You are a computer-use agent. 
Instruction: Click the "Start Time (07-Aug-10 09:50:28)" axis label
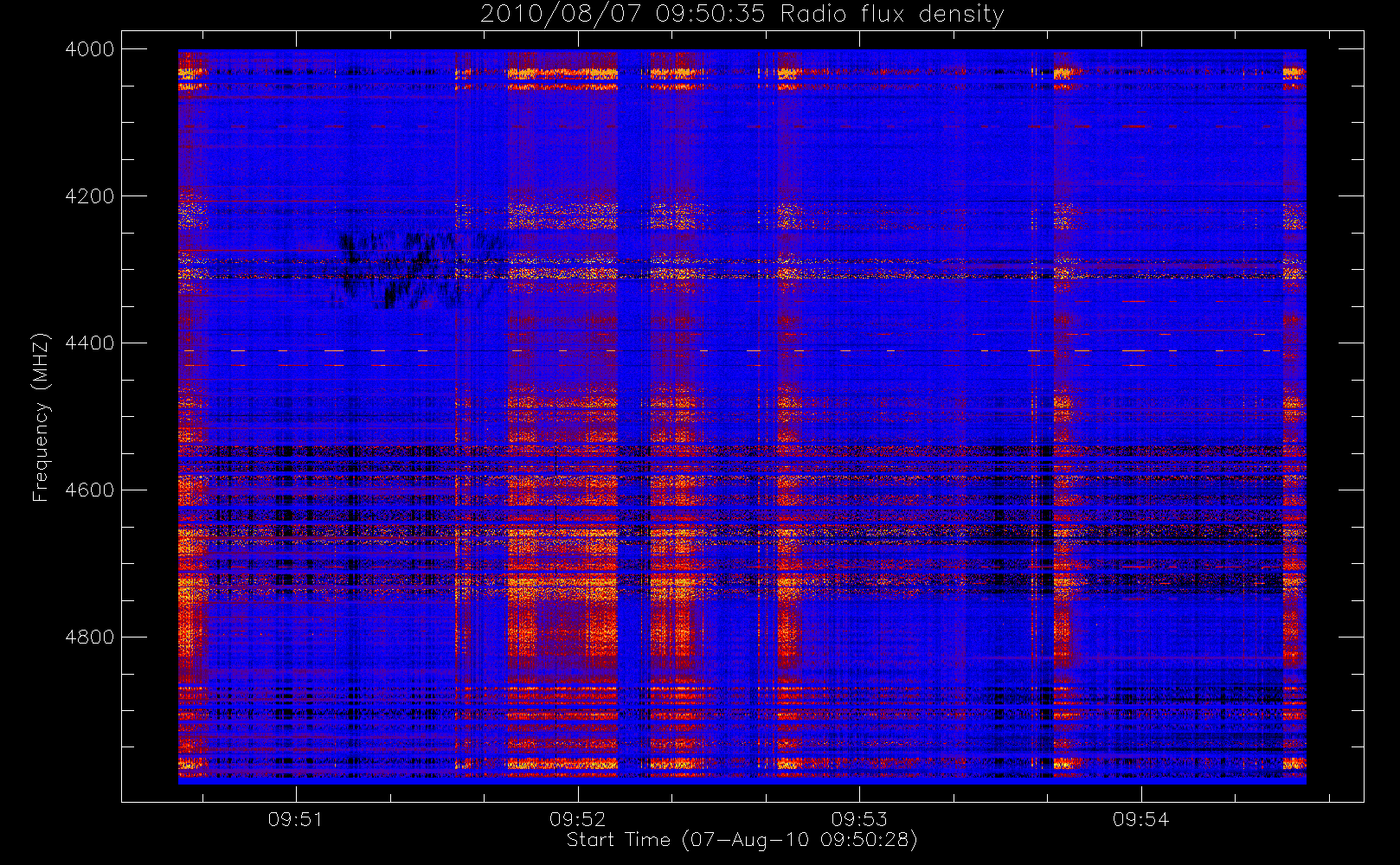pyautogui.click(x=742, y=840)
